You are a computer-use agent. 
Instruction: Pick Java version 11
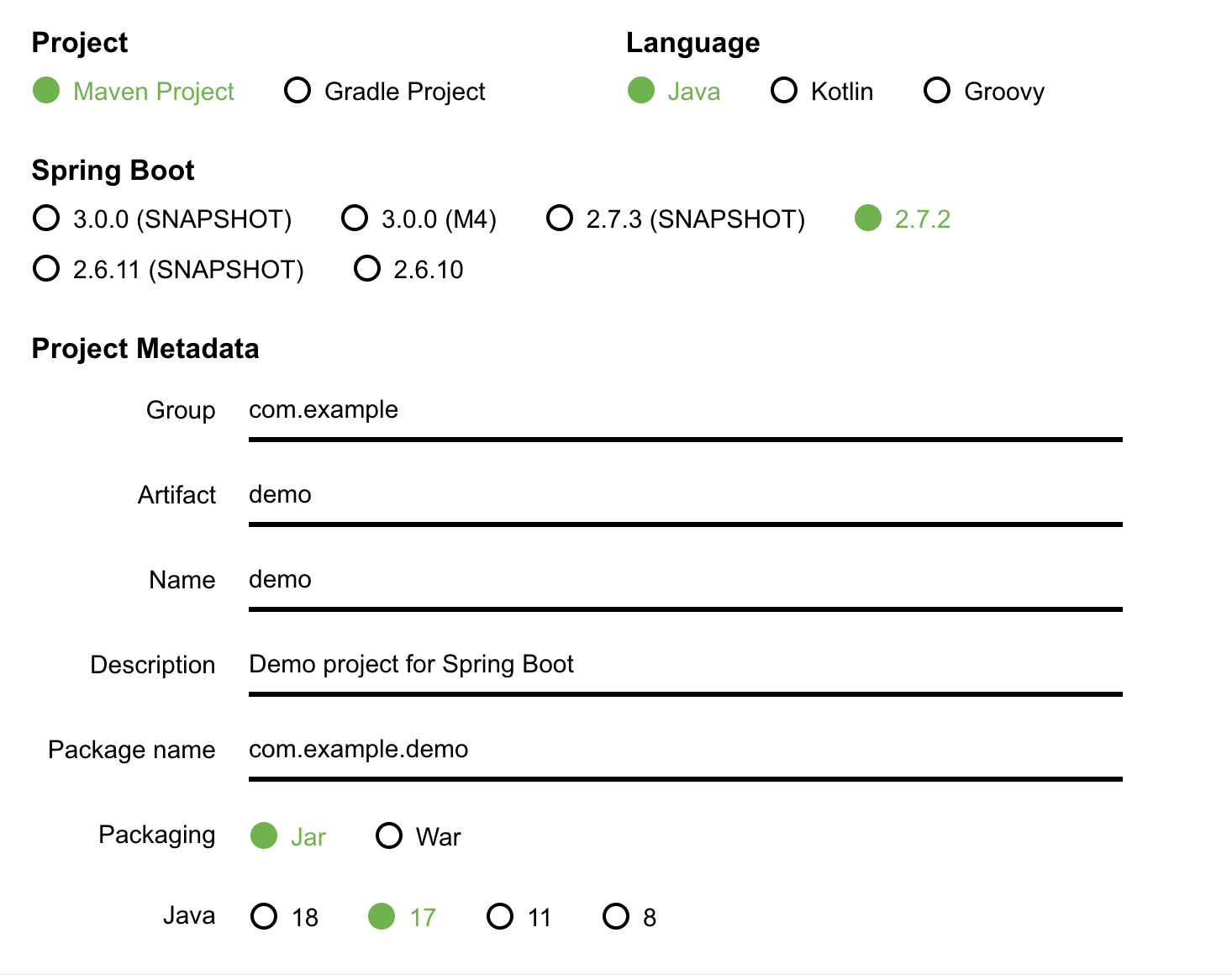[500, 916]
